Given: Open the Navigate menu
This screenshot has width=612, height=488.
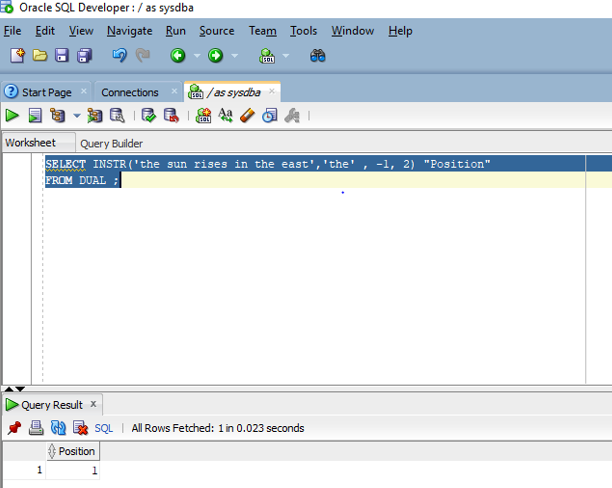Looking at the screenshot, I should tap(130, 31).
